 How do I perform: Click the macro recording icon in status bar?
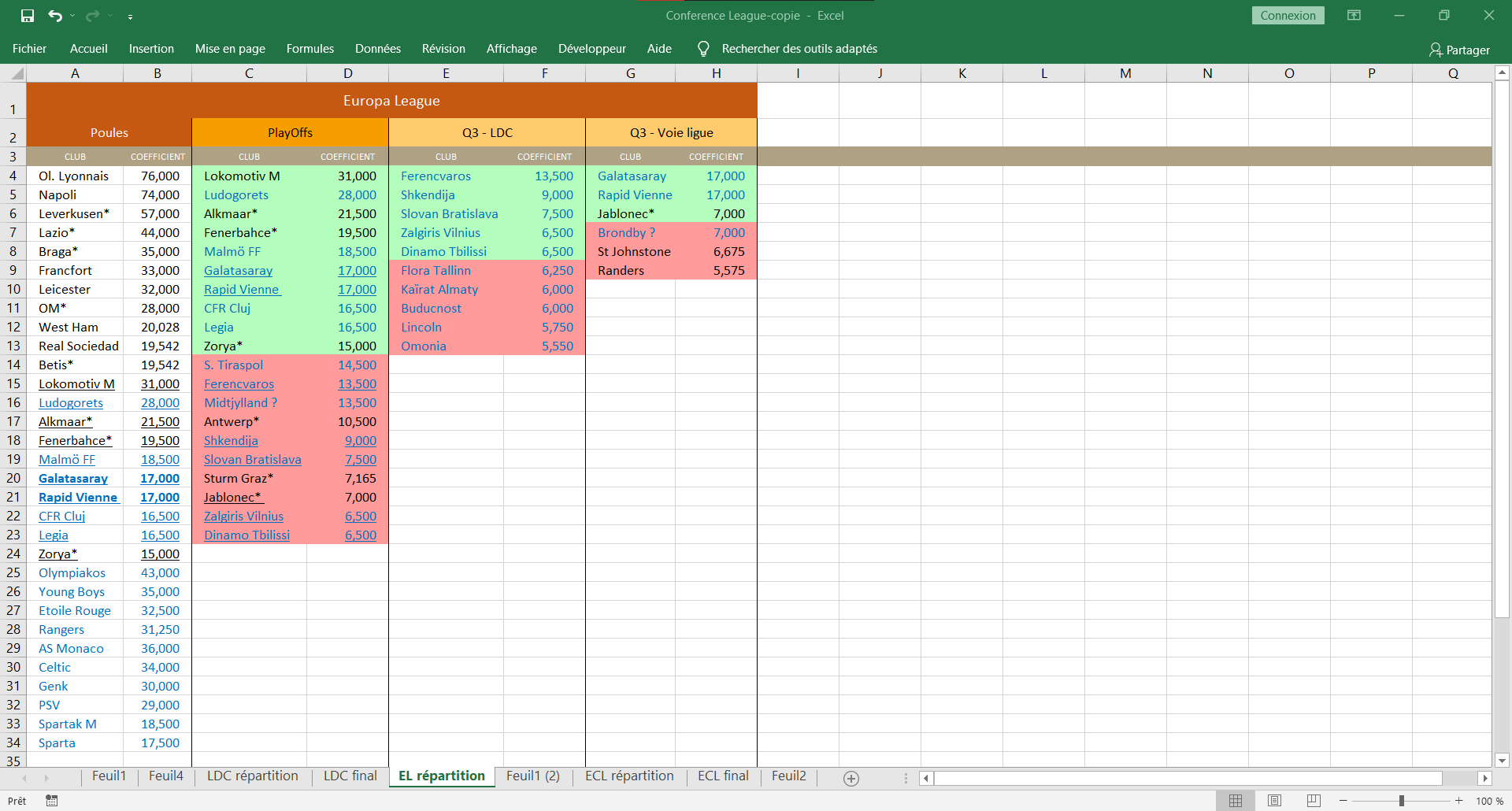pos(52,801)
